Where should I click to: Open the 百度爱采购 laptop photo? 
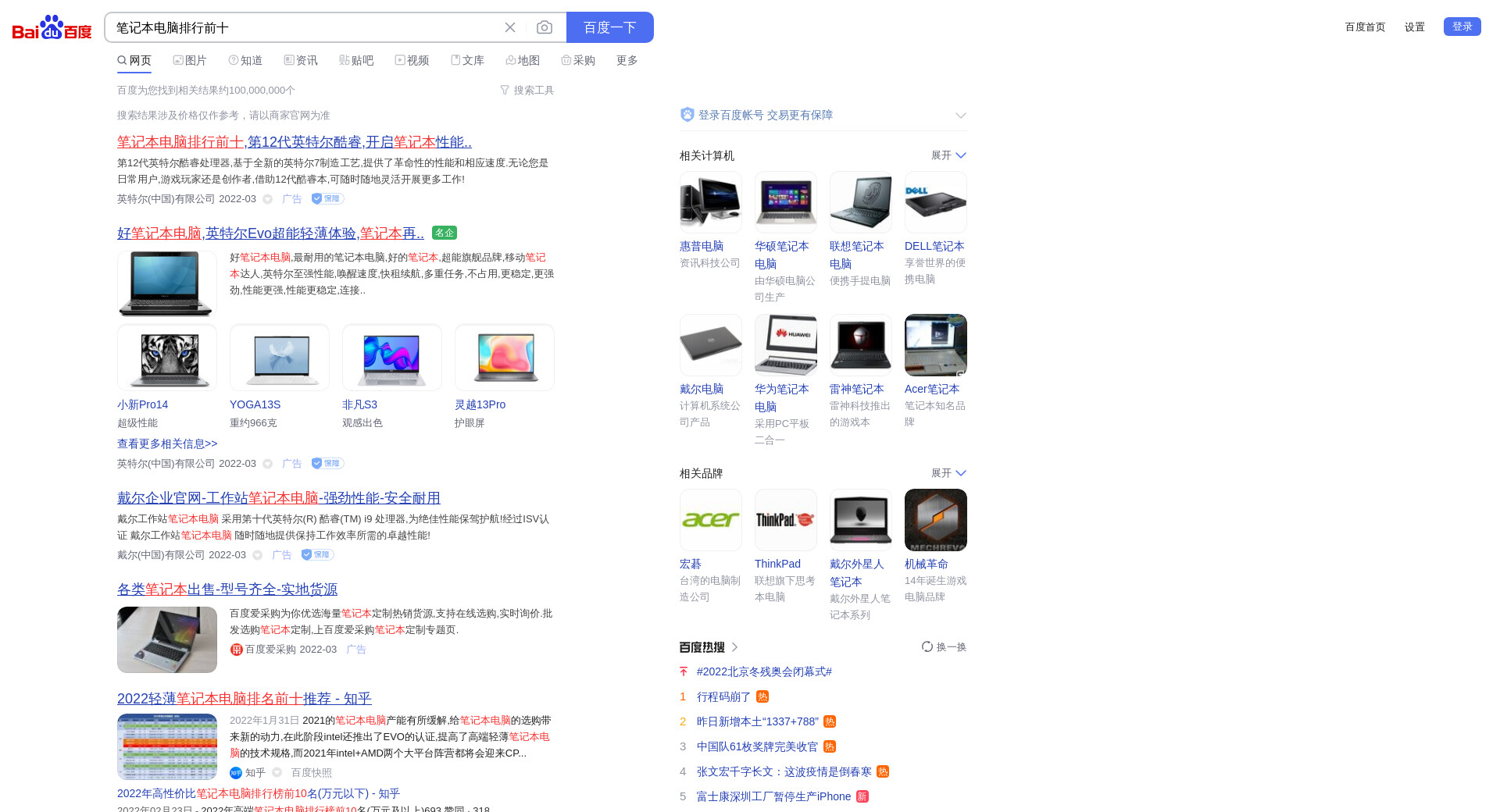click(167, 639)
